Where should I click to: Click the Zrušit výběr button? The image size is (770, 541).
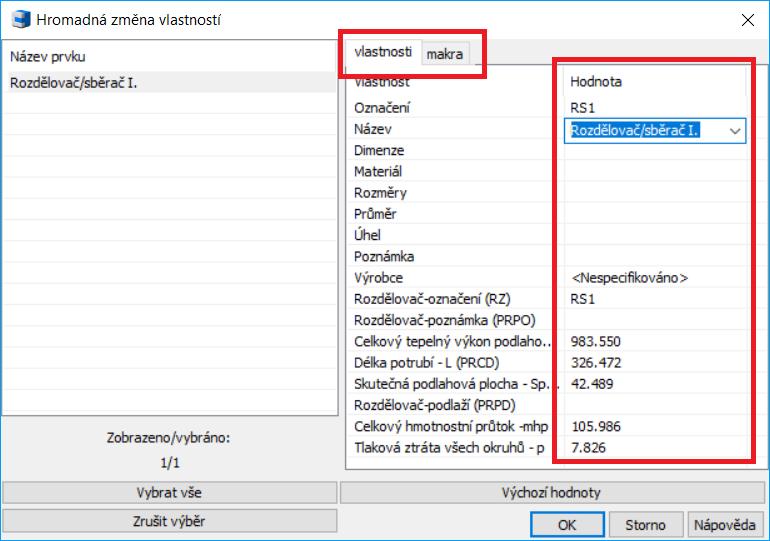pyautogui.click(x=169, y=521)
